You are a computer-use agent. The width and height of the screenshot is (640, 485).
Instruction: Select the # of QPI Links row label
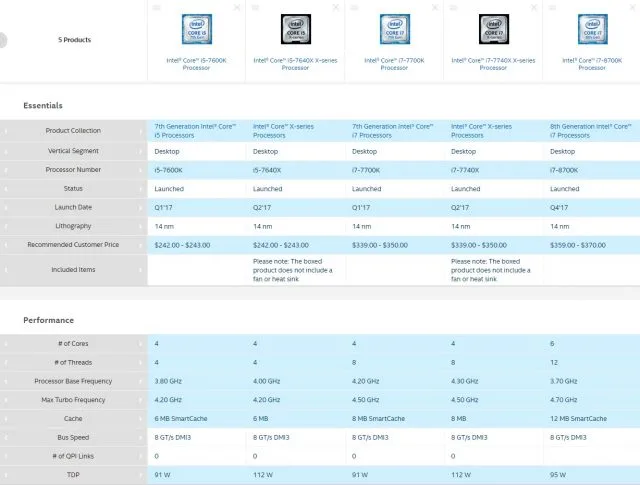73,456
